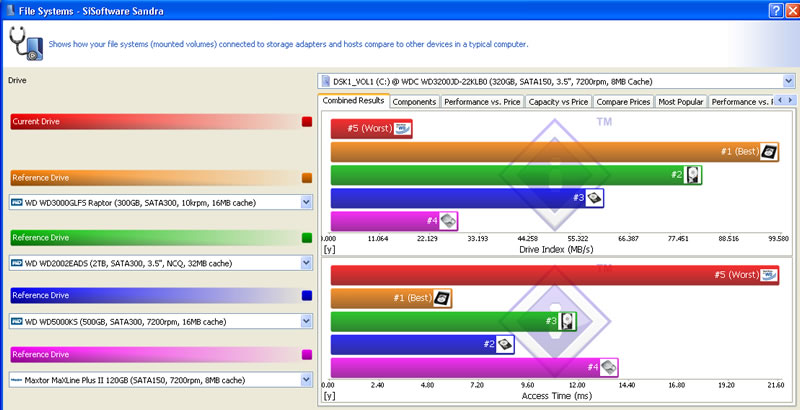
Task: Open the DSK1_VOL1 drive selection dropdown
Action: (x=789, y=80)
